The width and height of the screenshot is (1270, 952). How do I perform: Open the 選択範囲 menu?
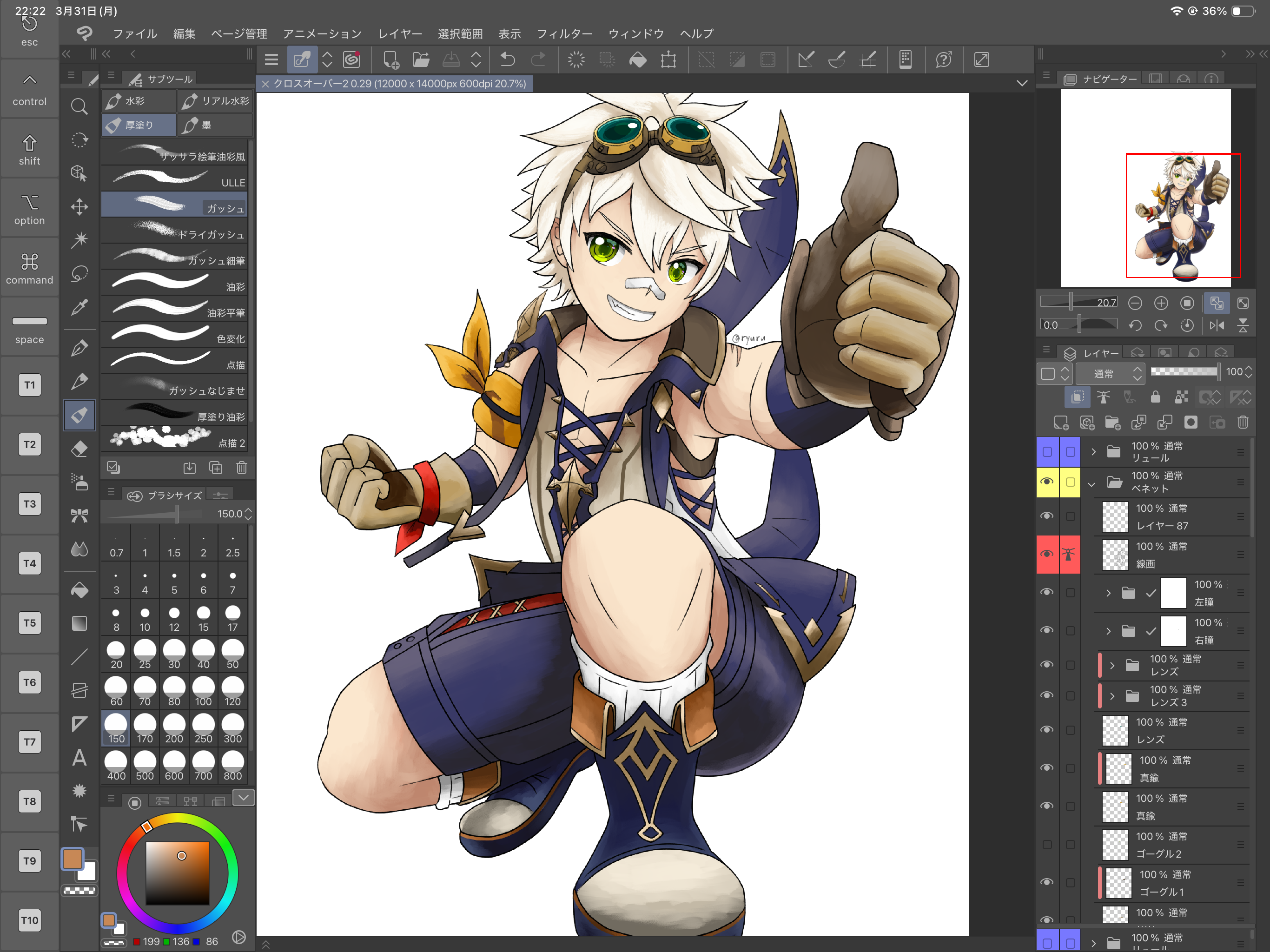pyautogui.click(x=460, y=34)
